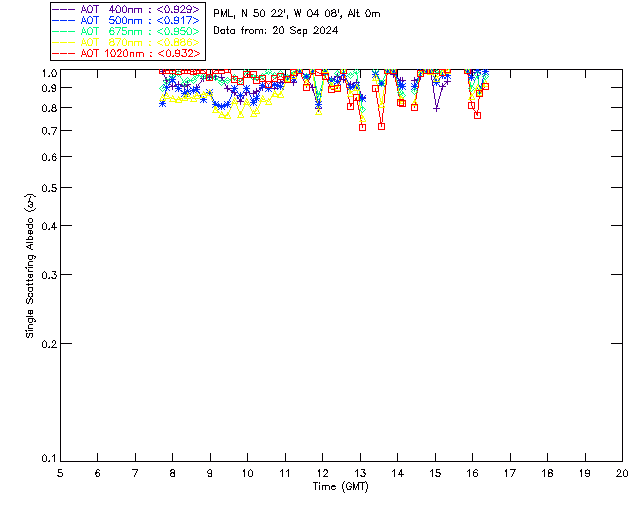Click the red dashed line swatch in legend

click(64, 53)
